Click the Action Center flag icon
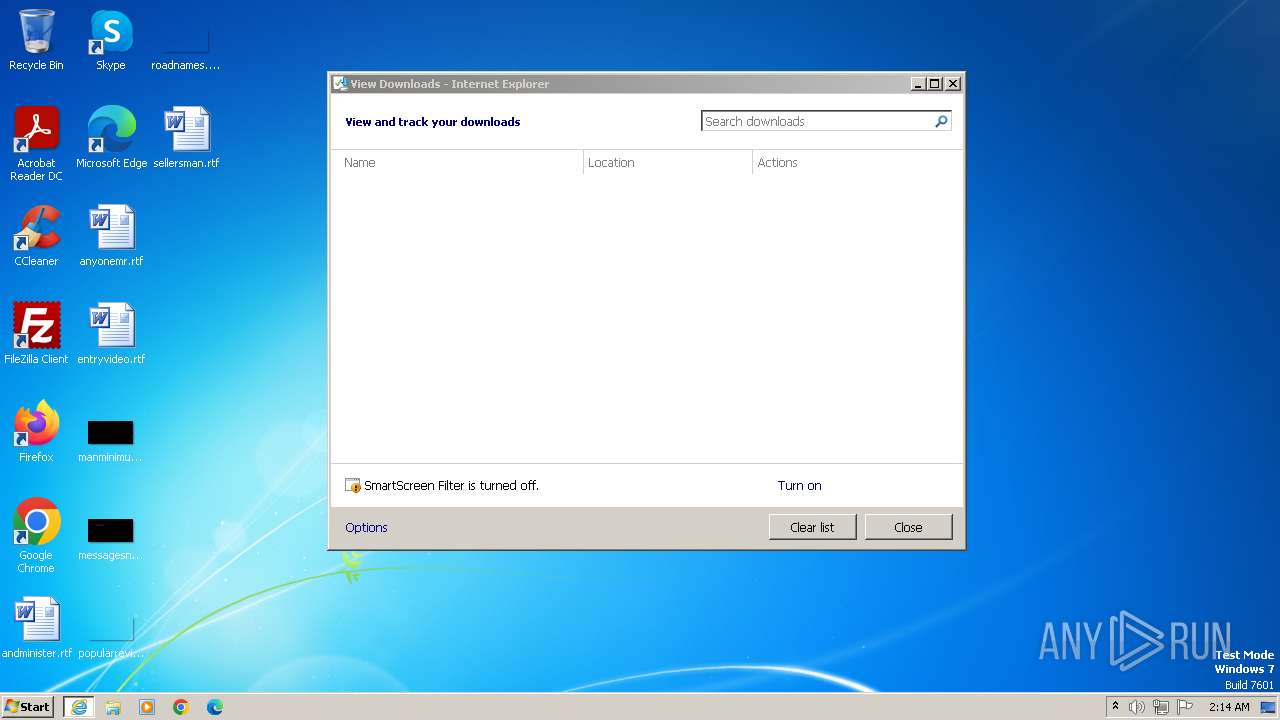 (x=1185, y=707)
